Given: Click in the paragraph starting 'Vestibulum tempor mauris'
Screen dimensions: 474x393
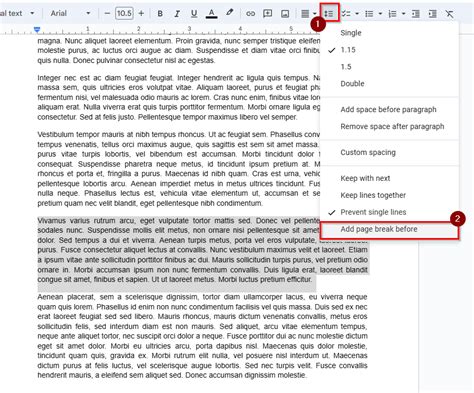Looking at the screenshot, I should point(179,169).
